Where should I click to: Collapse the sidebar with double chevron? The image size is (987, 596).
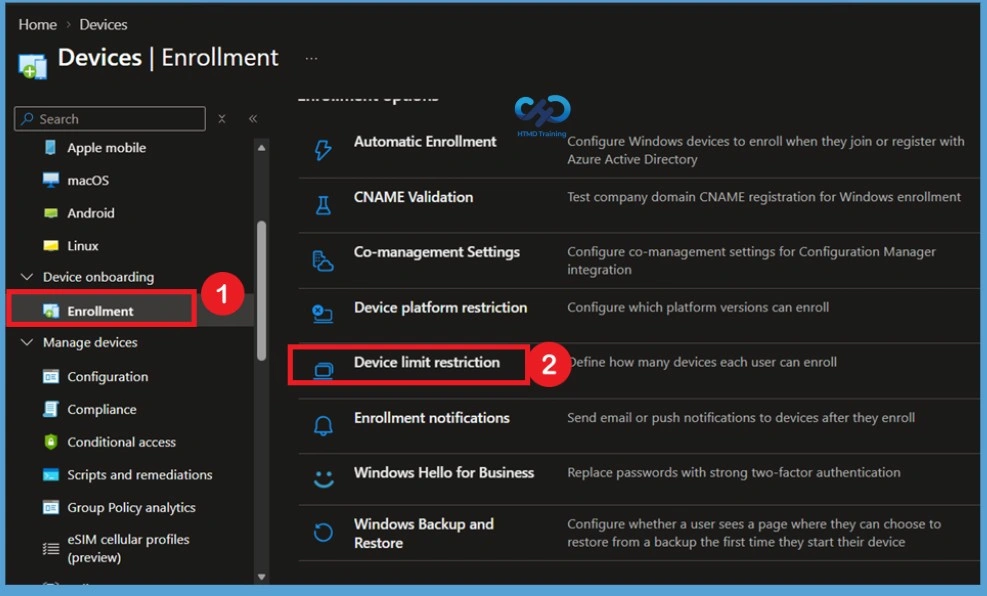pyautogui.click(x=252, y=118)
